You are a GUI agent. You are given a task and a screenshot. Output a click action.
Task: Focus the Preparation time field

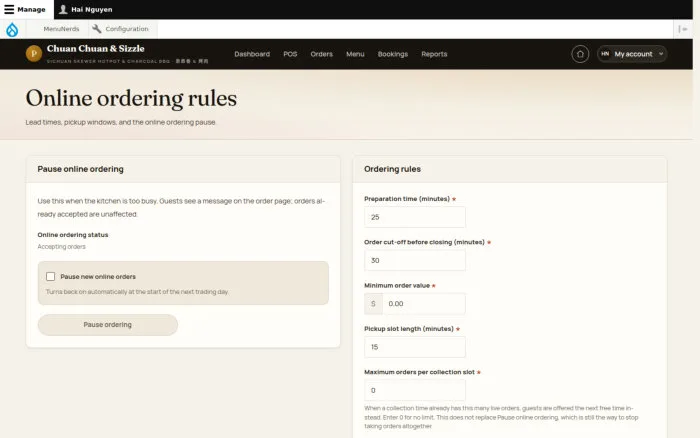pos(415,217)
